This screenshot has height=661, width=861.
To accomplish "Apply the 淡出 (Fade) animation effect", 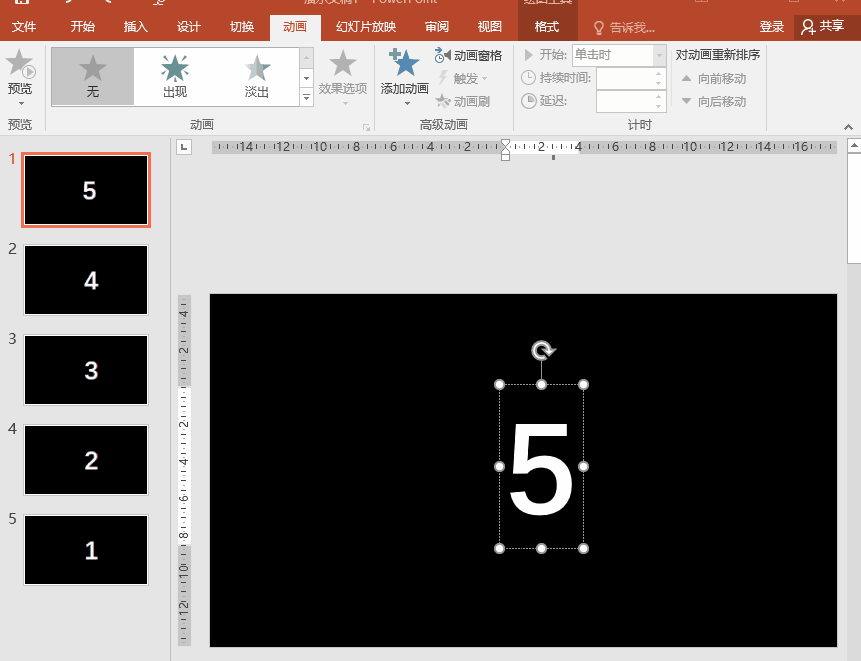I will pos(257,77).
